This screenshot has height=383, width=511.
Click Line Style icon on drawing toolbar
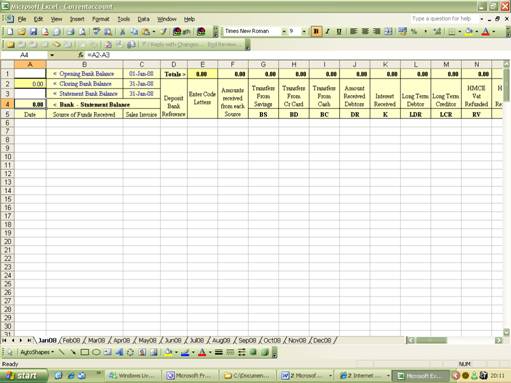click(219, 352)
